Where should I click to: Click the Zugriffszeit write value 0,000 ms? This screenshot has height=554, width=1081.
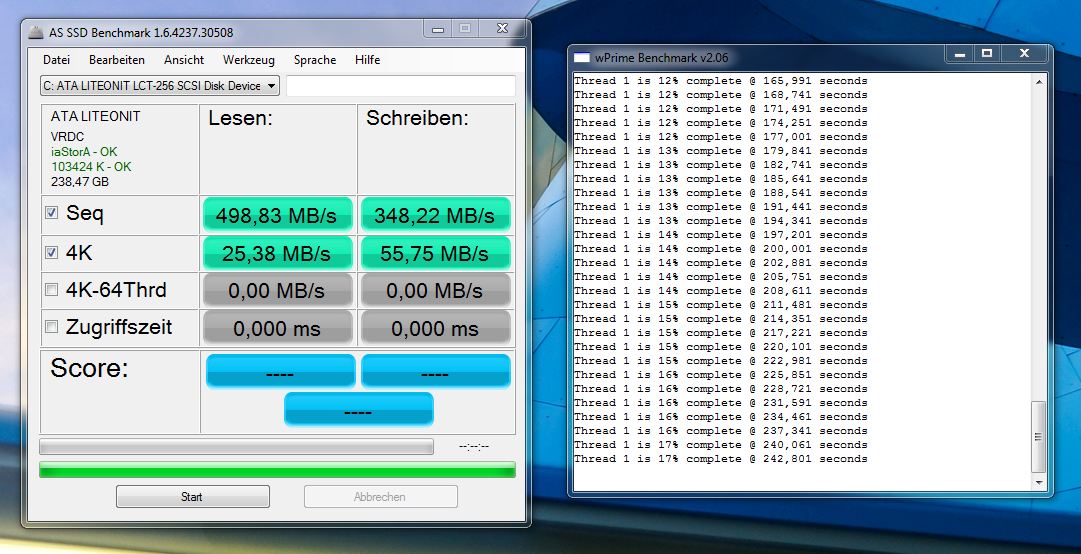tap(435, 328)
